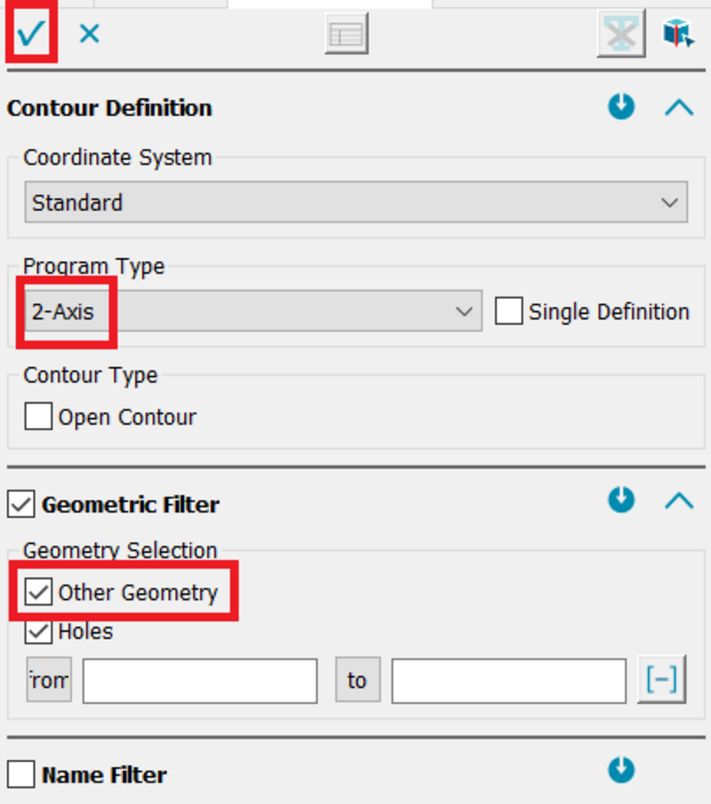711x804 pixels.
Task: Enable the Single Definition checkbox
Action: pos(509,312)
